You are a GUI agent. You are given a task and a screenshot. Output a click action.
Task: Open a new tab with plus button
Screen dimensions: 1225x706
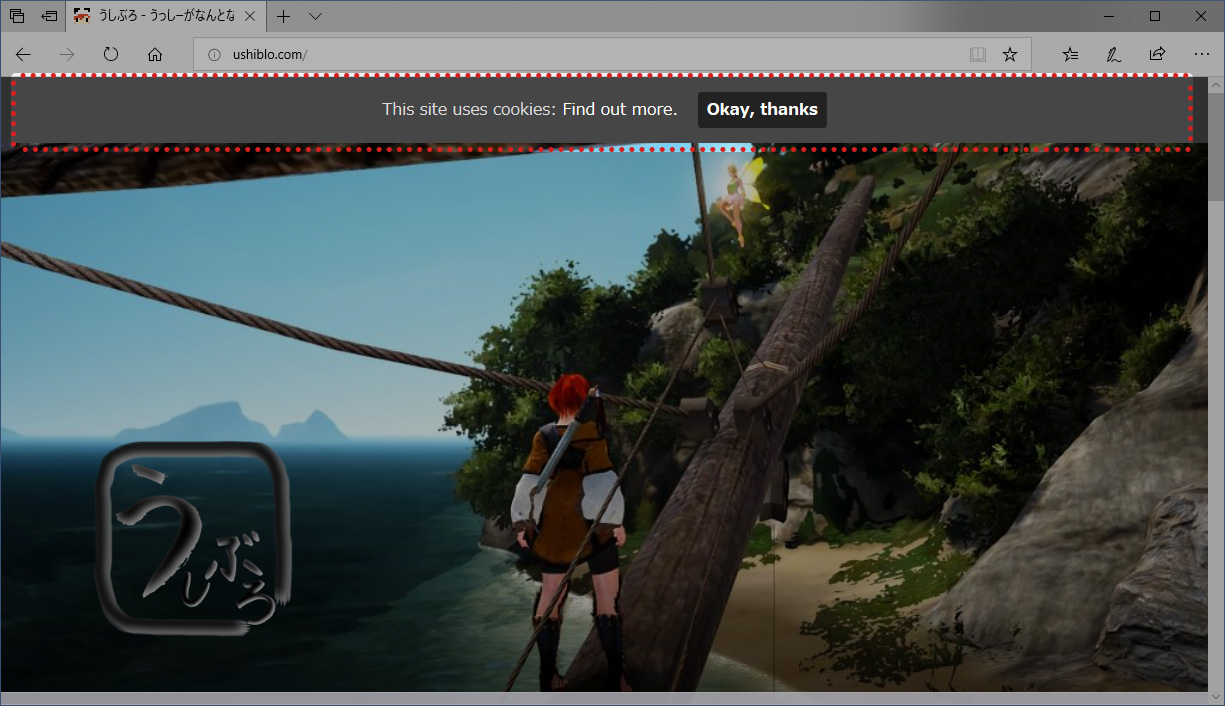(x=284, y=16)
